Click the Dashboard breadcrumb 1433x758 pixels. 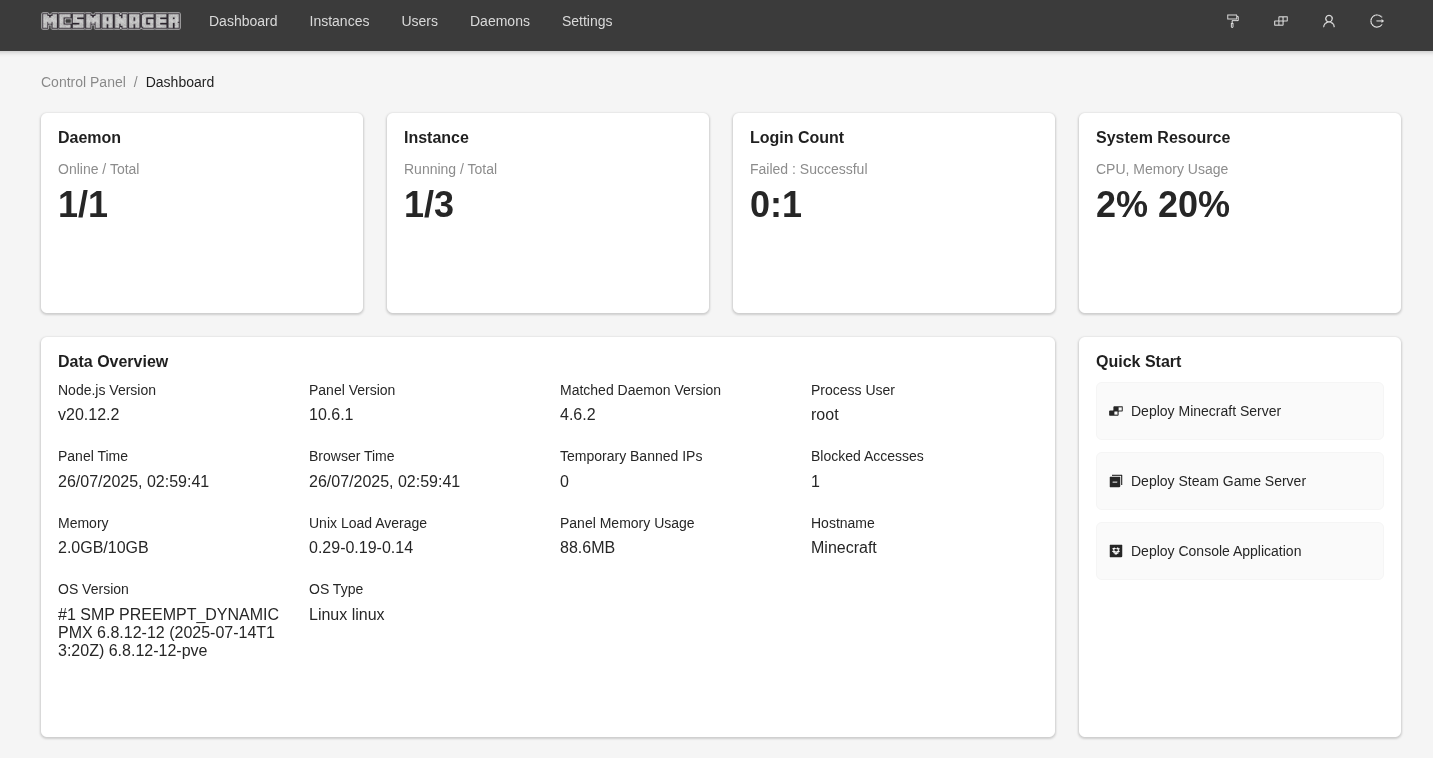coord(180,82)
